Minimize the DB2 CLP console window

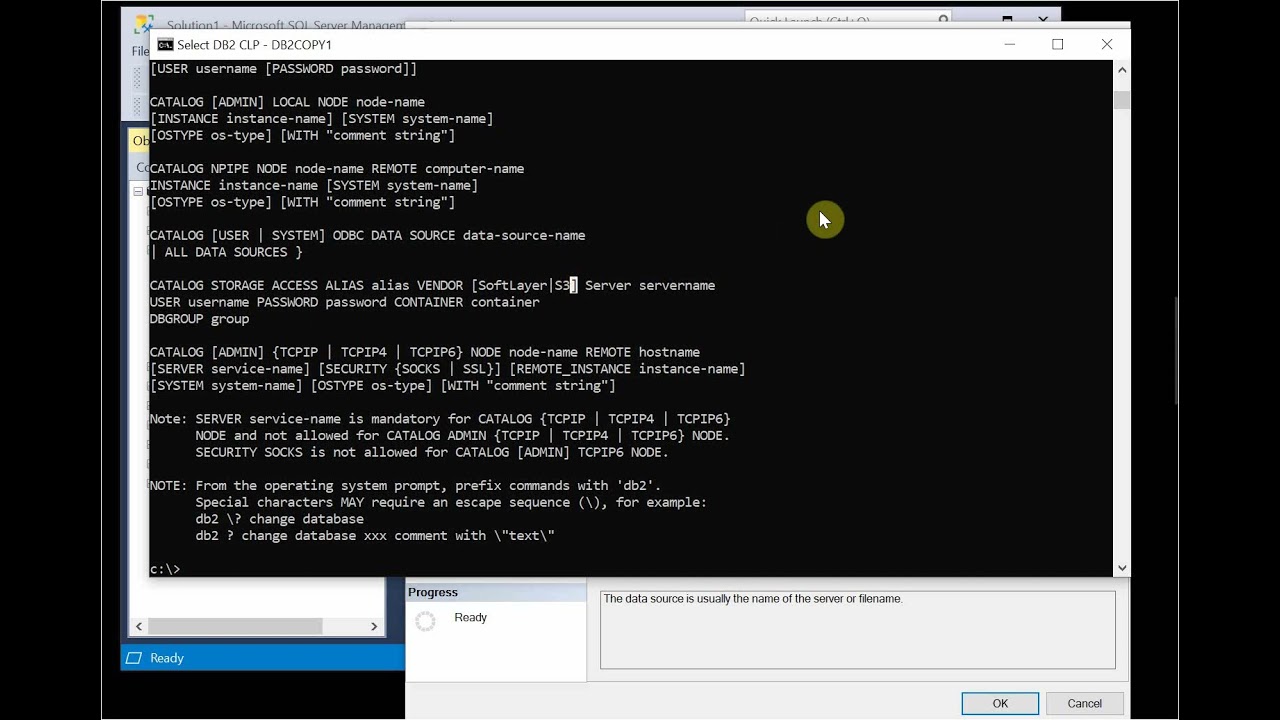pyautogui.click(x=1009, y=44)
